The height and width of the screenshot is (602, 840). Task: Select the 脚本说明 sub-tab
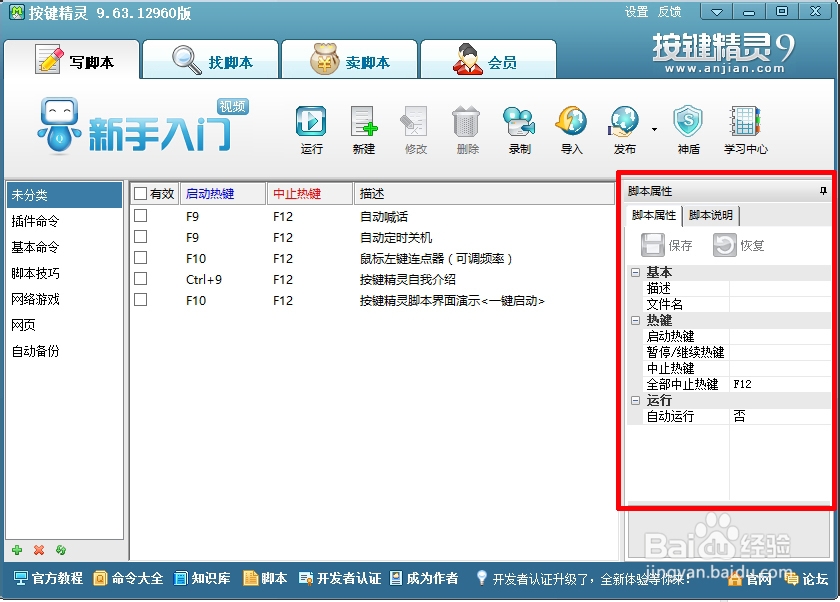tap(711, 215)
